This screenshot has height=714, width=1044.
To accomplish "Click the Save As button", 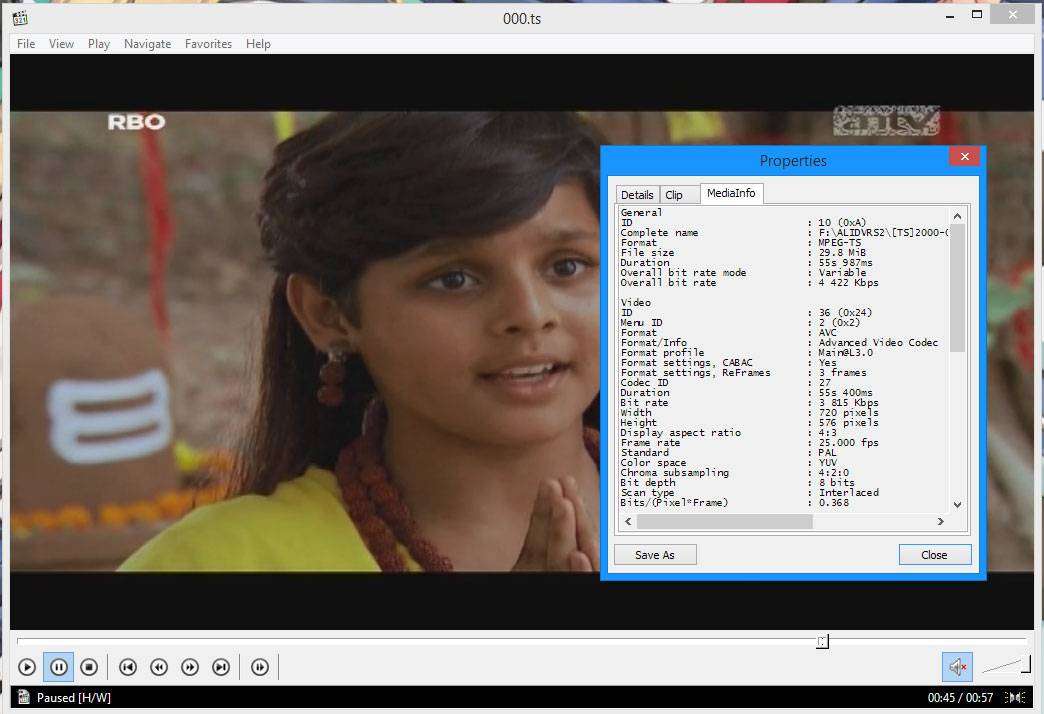I will [x=655, y=555].
